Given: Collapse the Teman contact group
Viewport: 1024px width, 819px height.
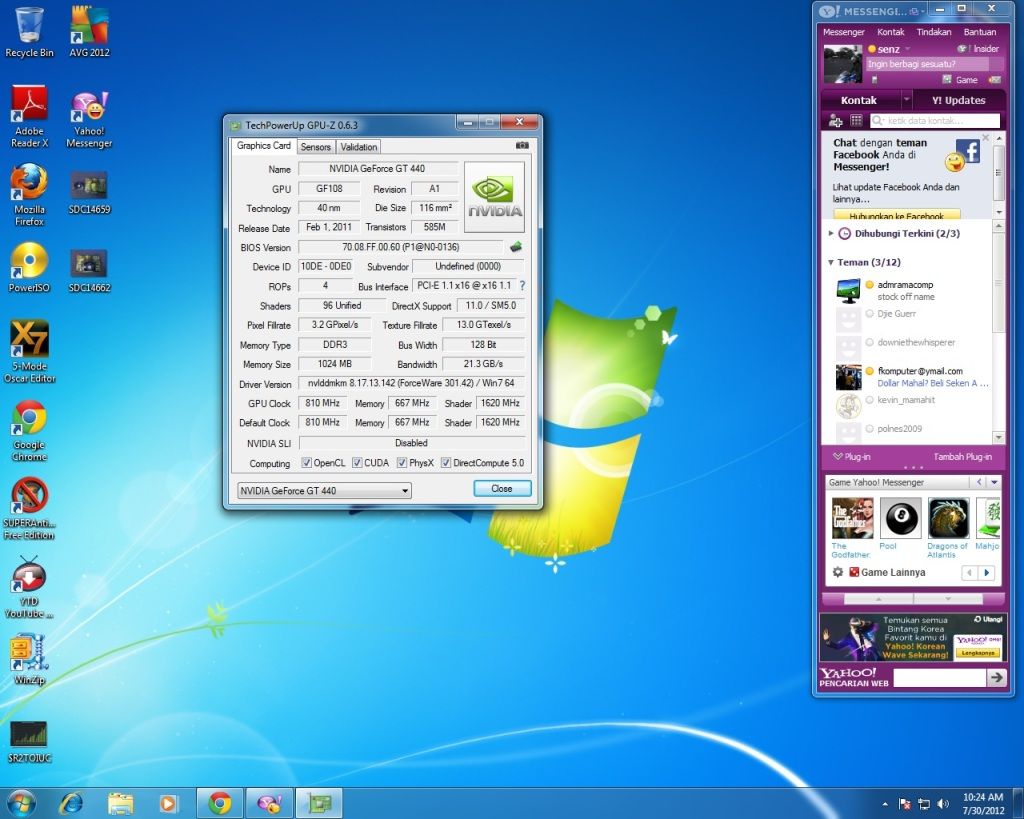Looking at the screenshot, I should [831, 263].
